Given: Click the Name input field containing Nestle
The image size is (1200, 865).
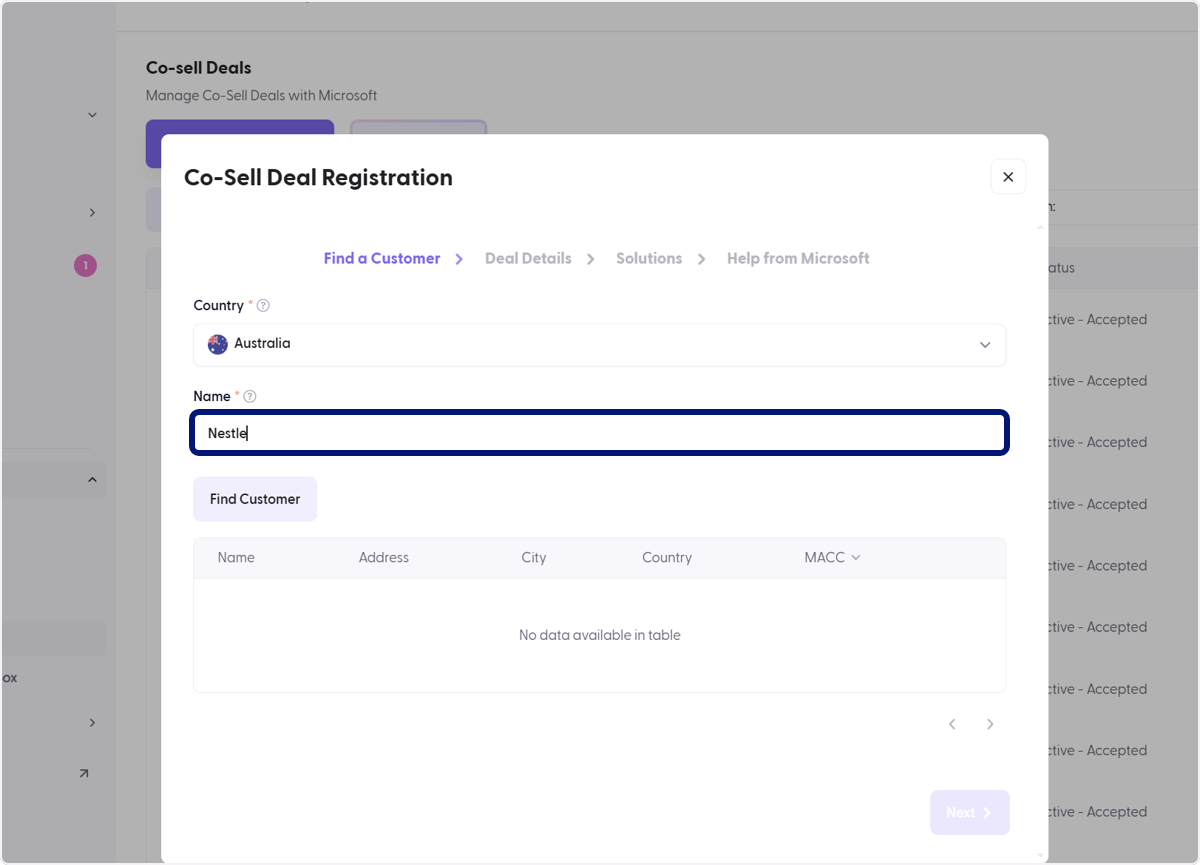Looking at the screenshot, I should [x=599, y=433].
